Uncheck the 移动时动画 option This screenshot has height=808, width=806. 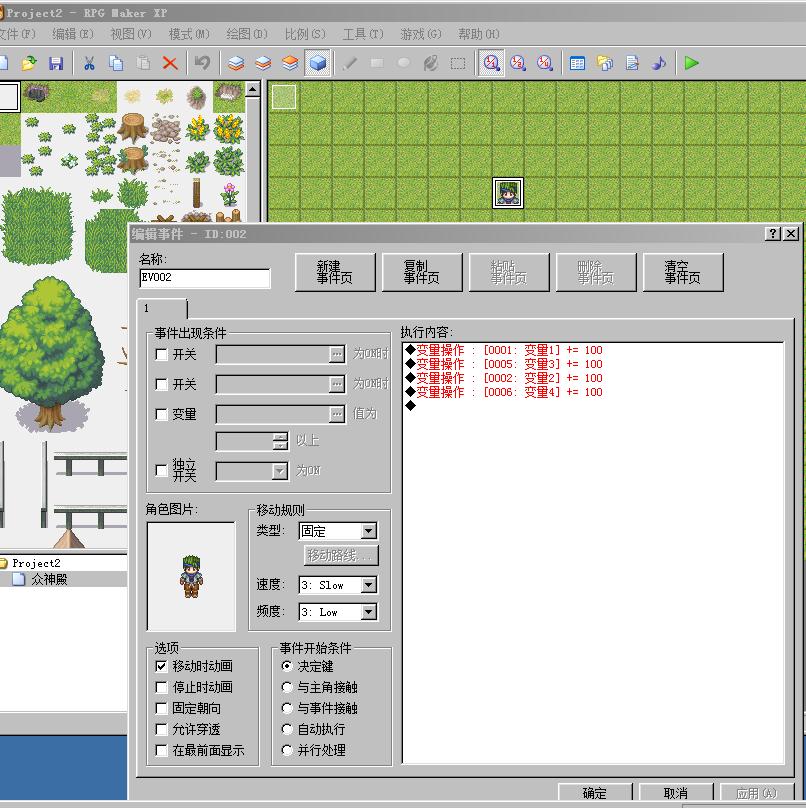[x=161, y=666]
